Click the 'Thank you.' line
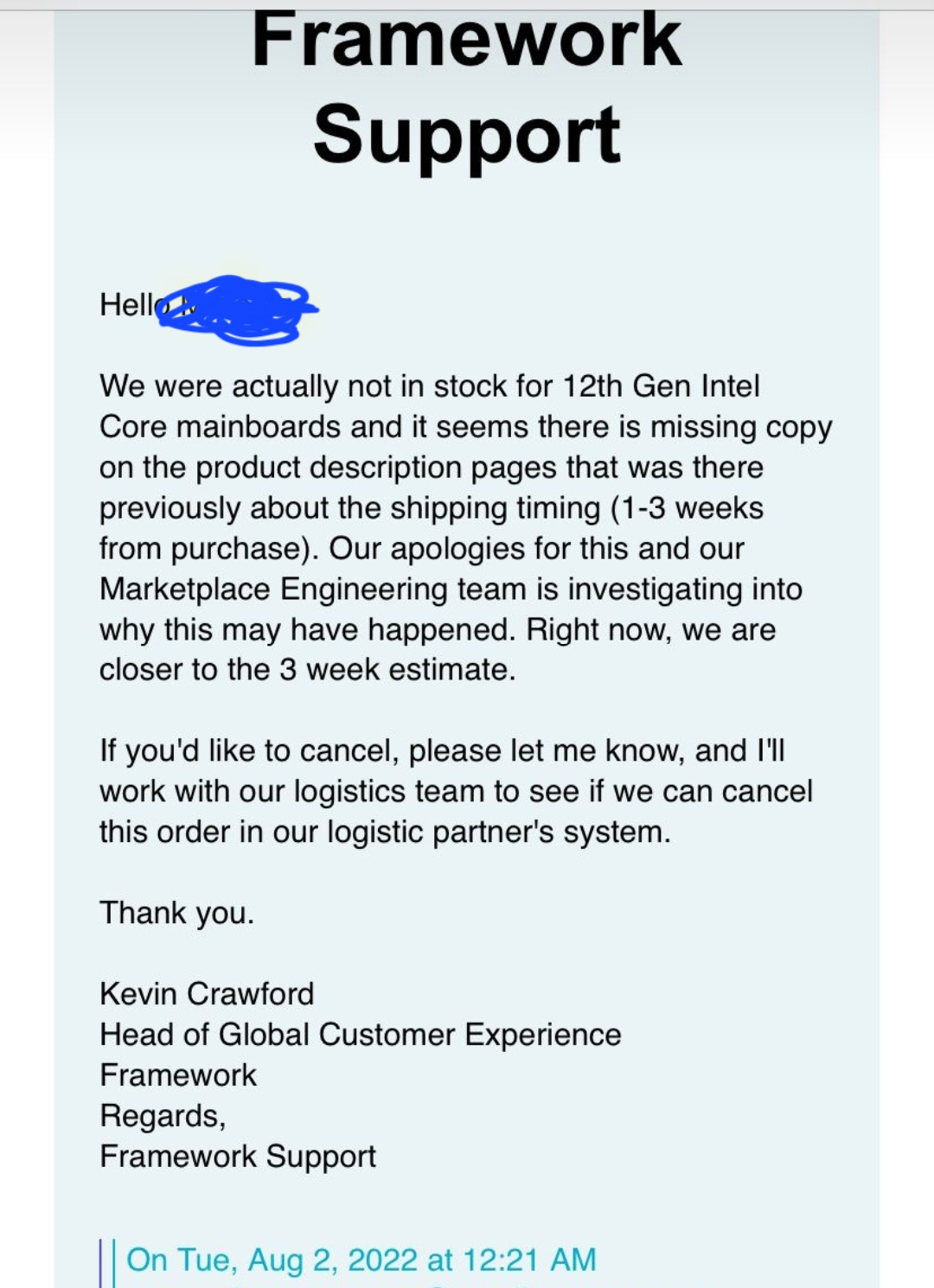The image size is (934, 1288). click(176, 912)
